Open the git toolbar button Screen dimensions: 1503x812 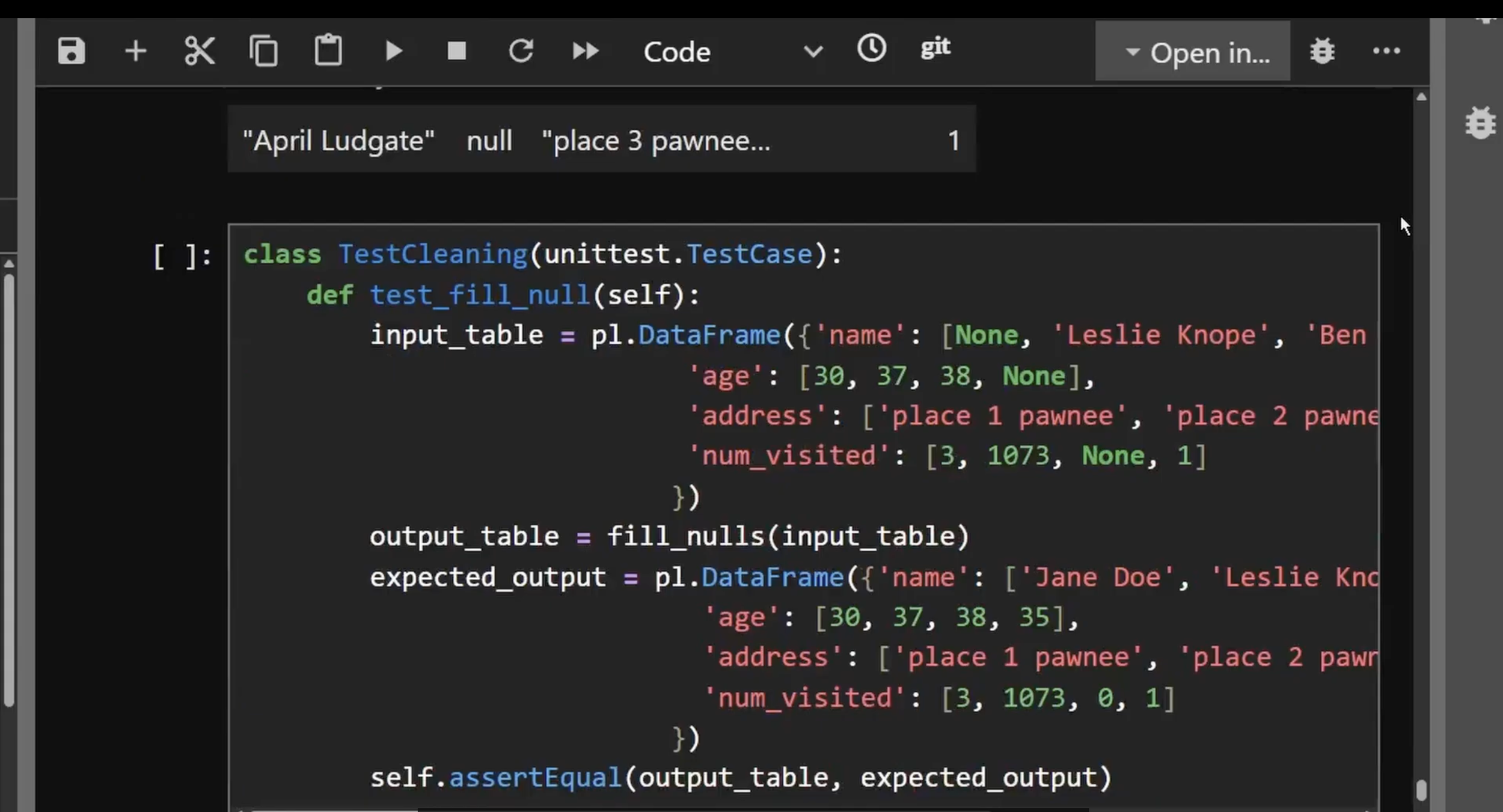tap(935, 47)
